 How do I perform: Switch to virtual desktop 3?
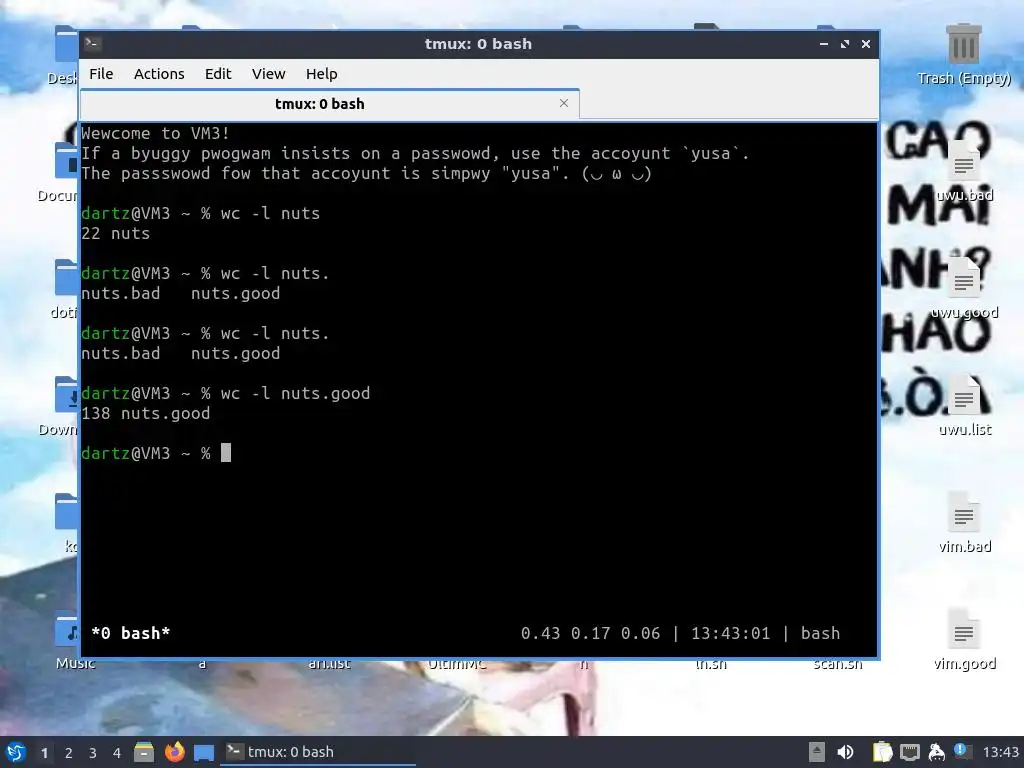click(x=93, y=753)
